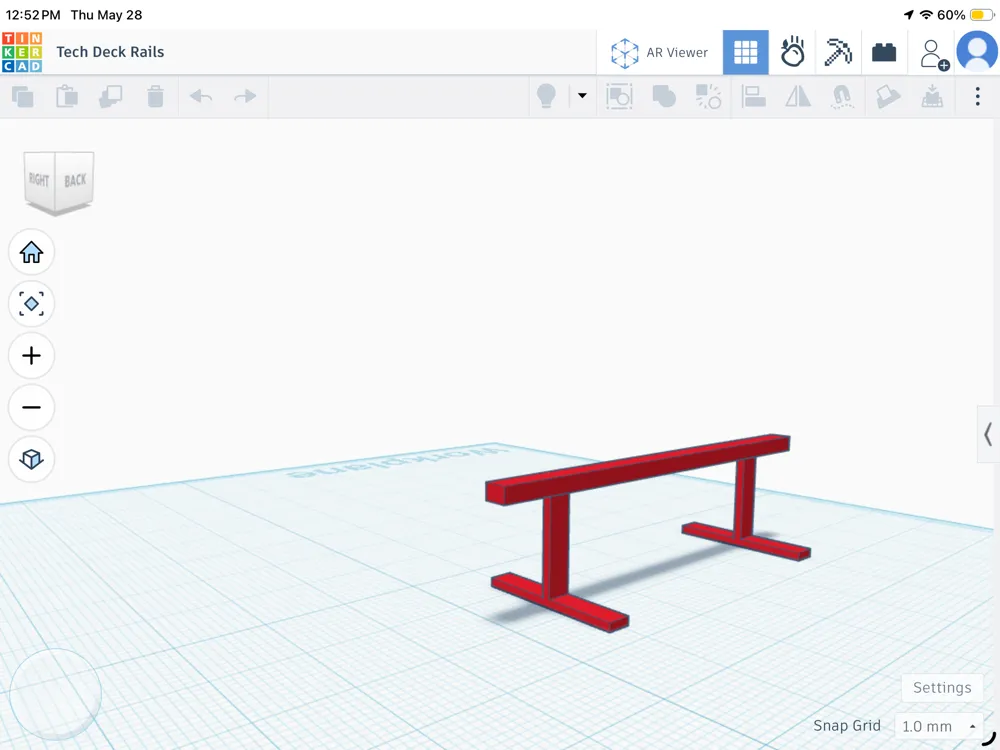The width and height of the screenshot is (1000, 750).
Task: Click the Copy toolbar icon
Action: [23, 97]
